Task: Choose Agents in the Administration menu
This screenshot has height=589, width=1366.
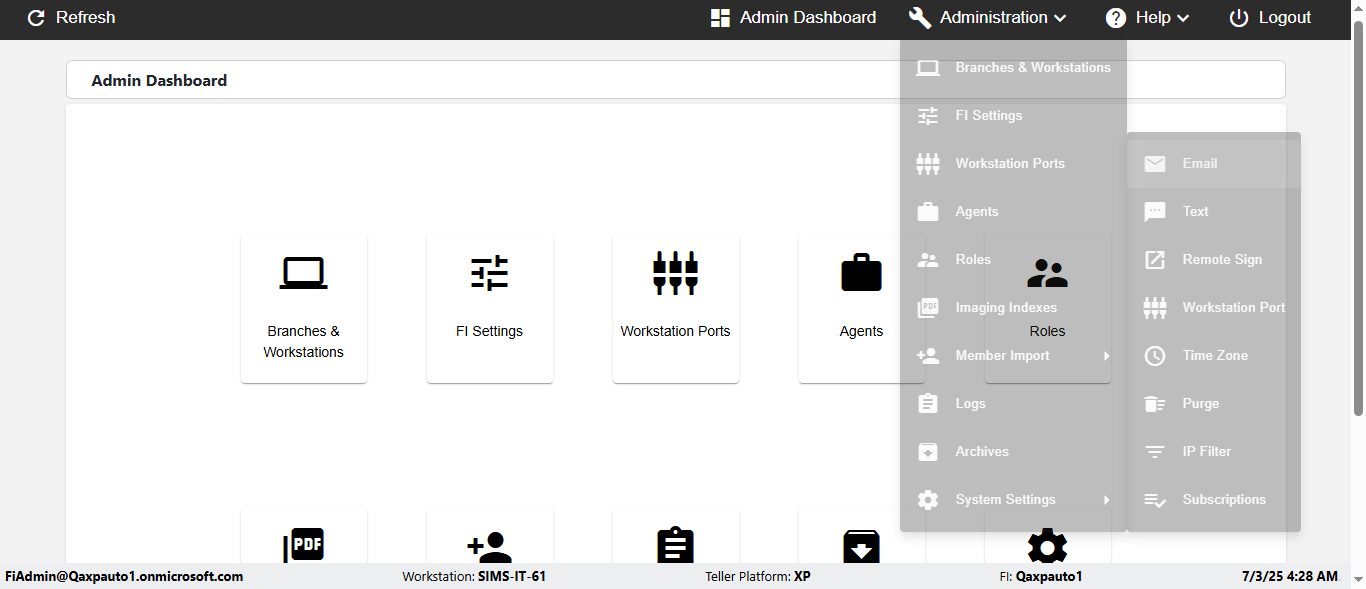Action: point(1014,212)
